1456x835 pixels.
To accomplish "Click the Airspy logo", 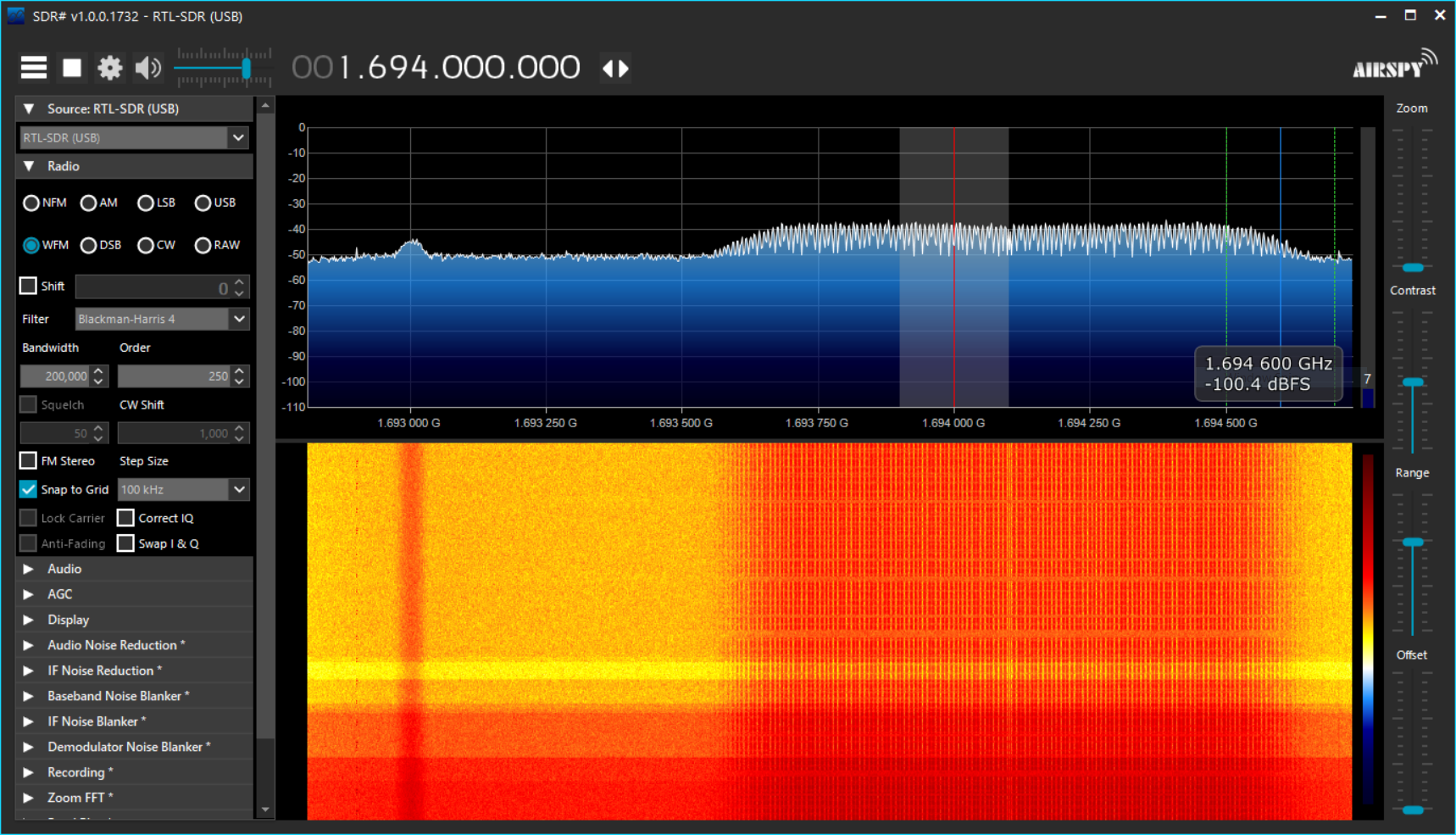I will pos(1393,66).
